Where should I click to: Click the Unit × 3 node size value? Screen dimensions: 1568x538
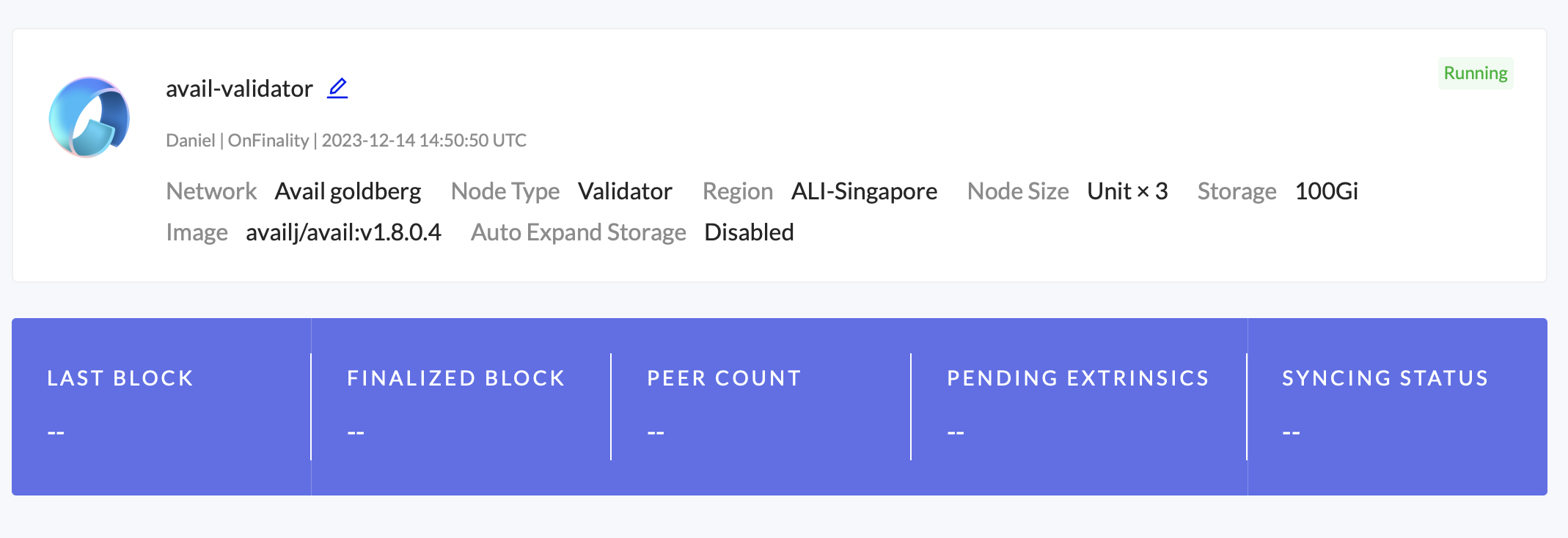[x=1127, y=191]
